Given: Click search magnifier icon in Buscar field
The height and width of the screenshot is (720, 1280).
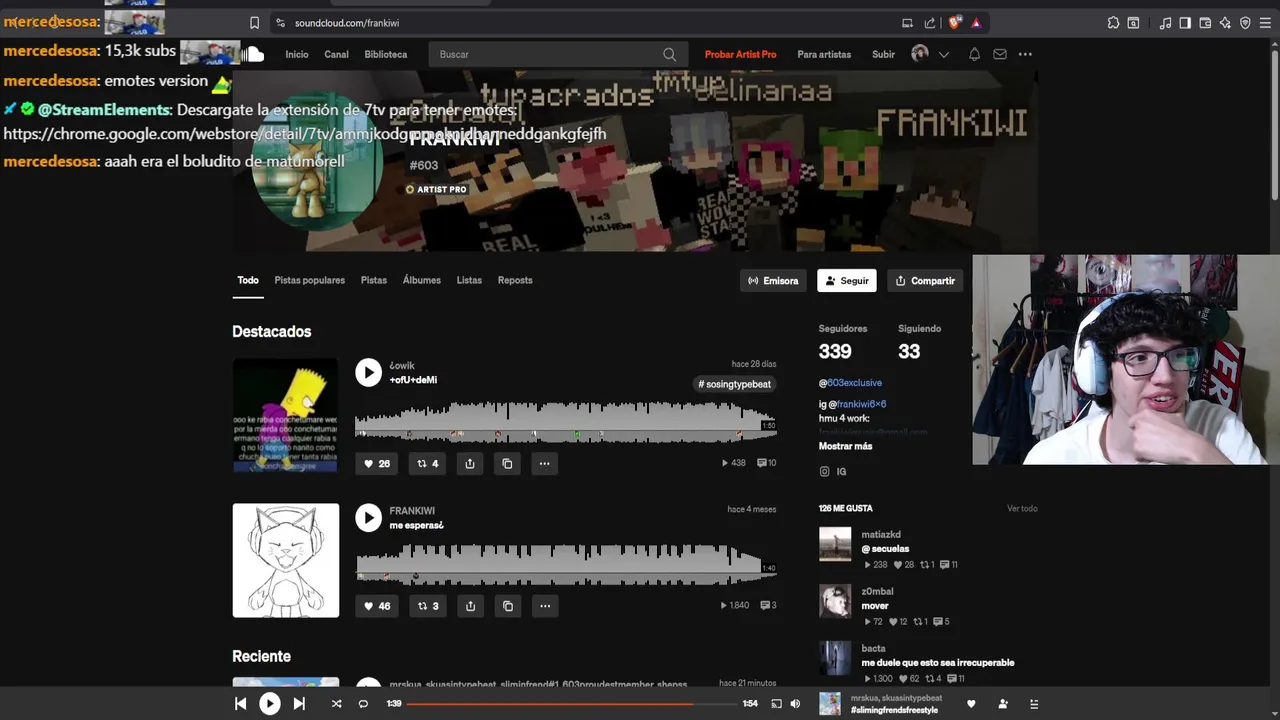Looking at the screenshot, I should [669, 54].
